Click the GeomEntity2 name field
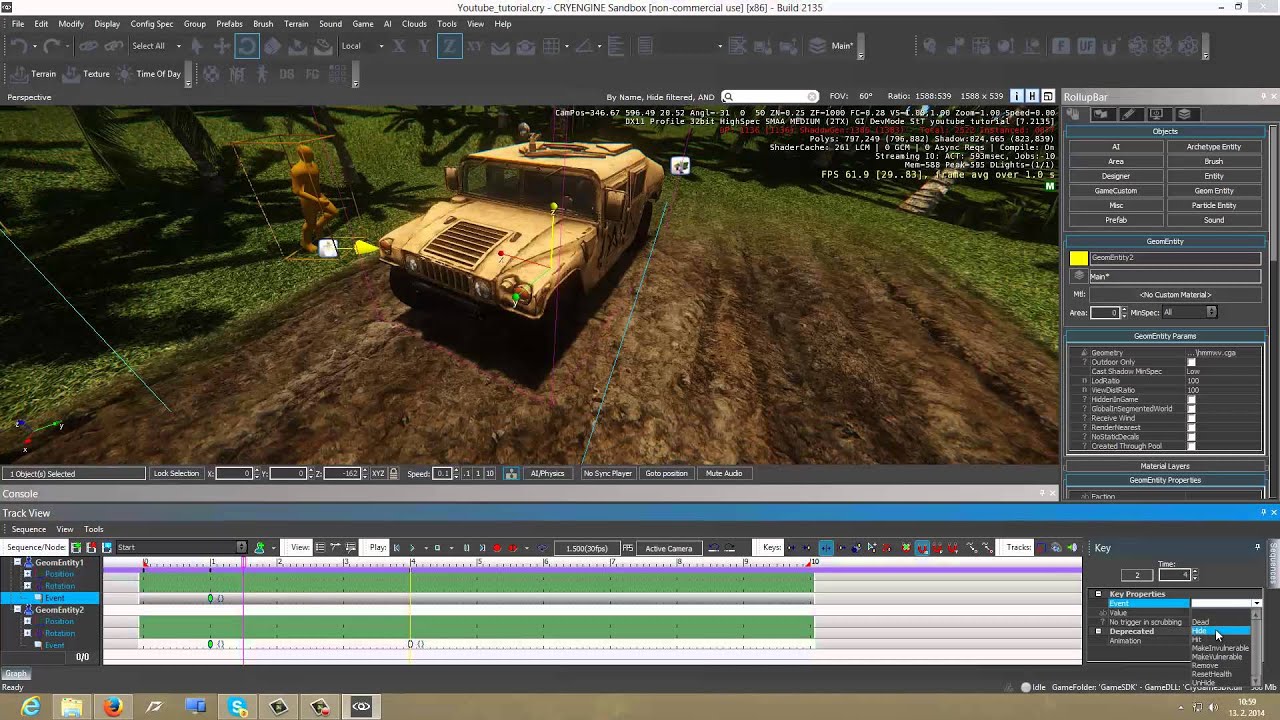 pos(1174,258)
